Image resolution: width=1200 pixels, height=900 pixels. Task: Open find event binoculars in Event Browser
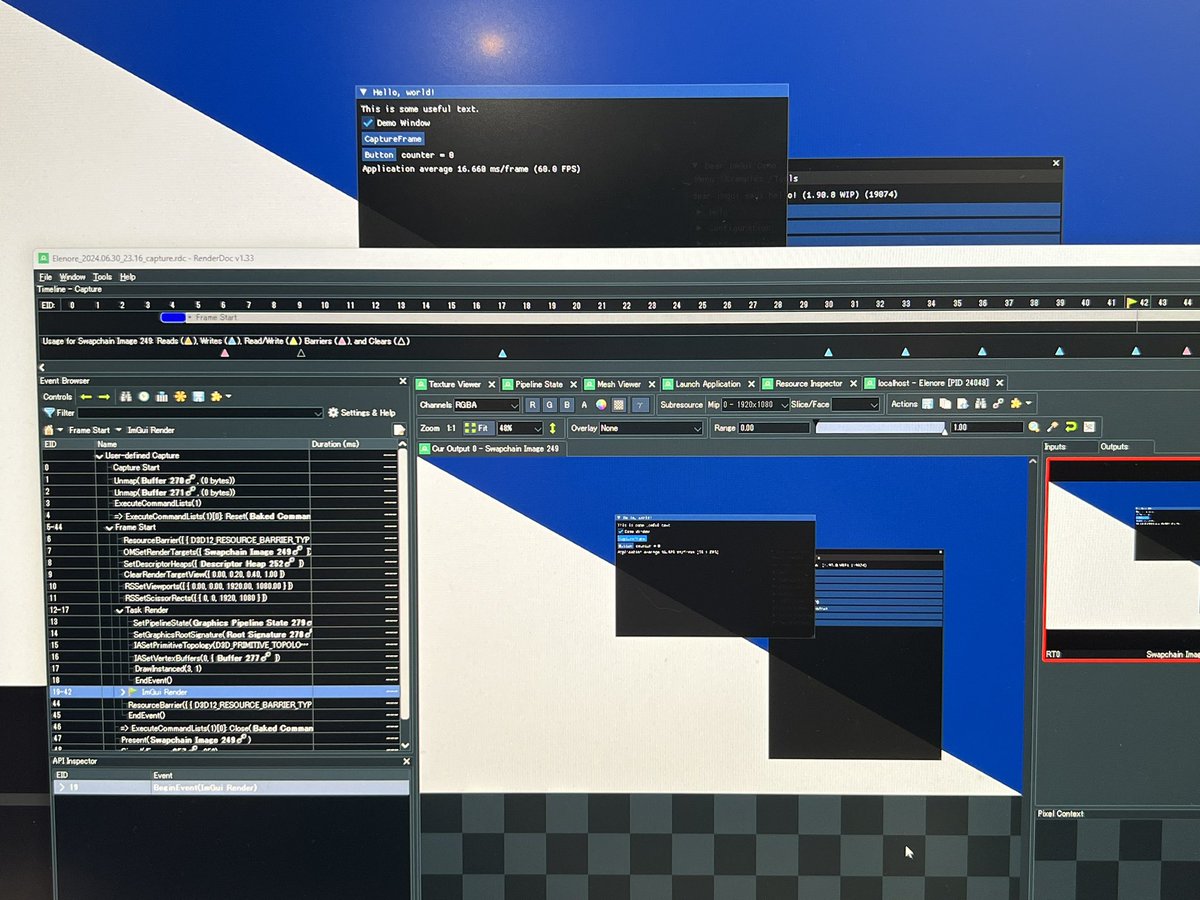[x=126, y=397]
